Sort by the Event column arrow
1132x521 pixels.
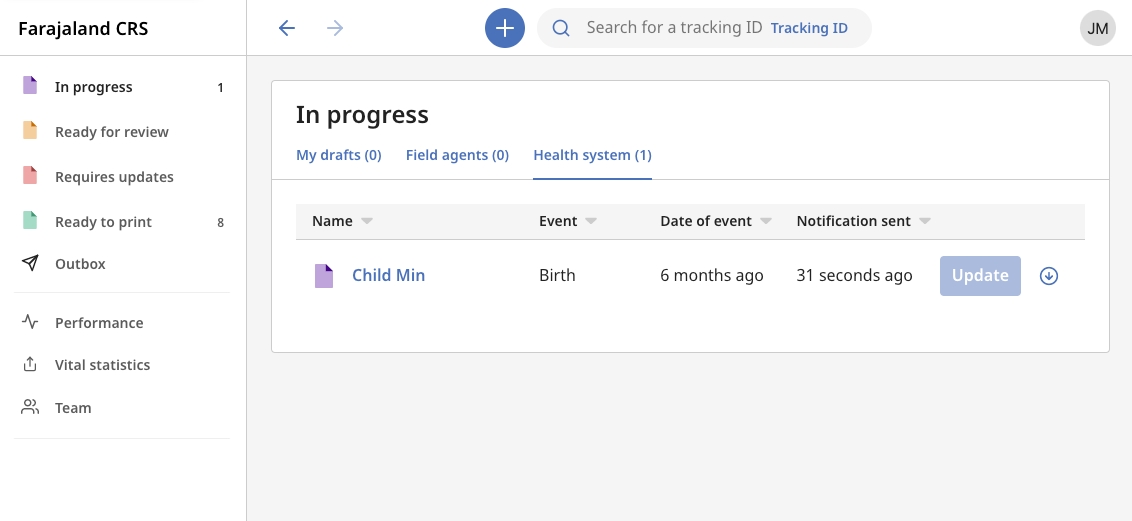pyautogui.click(x=591, y=221)
